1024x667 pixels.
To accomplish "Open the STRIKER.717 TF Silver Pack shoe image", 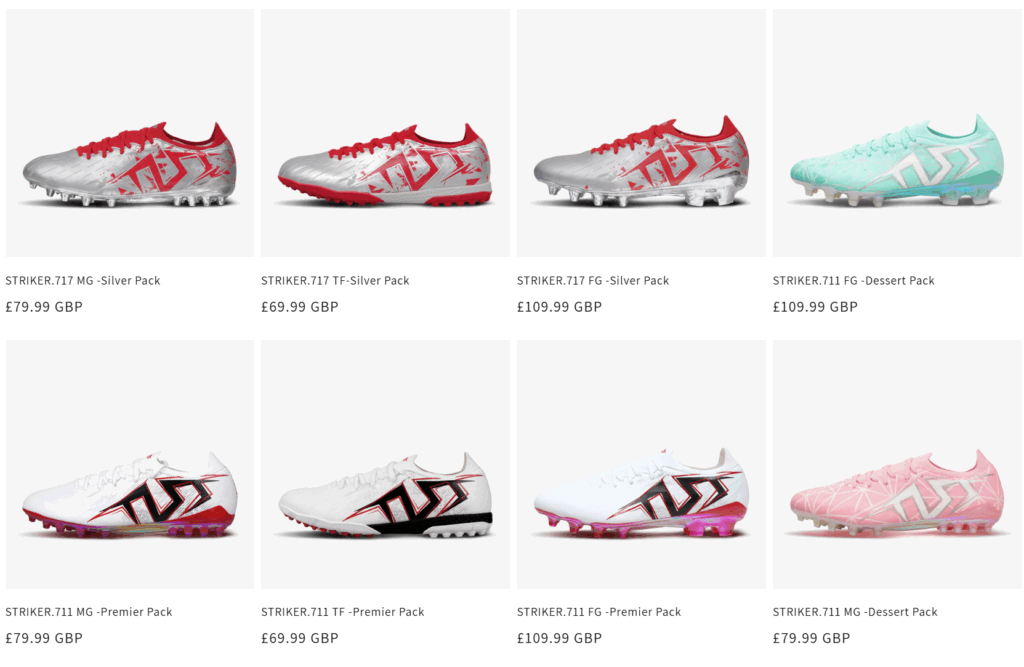I will [385, 133].
